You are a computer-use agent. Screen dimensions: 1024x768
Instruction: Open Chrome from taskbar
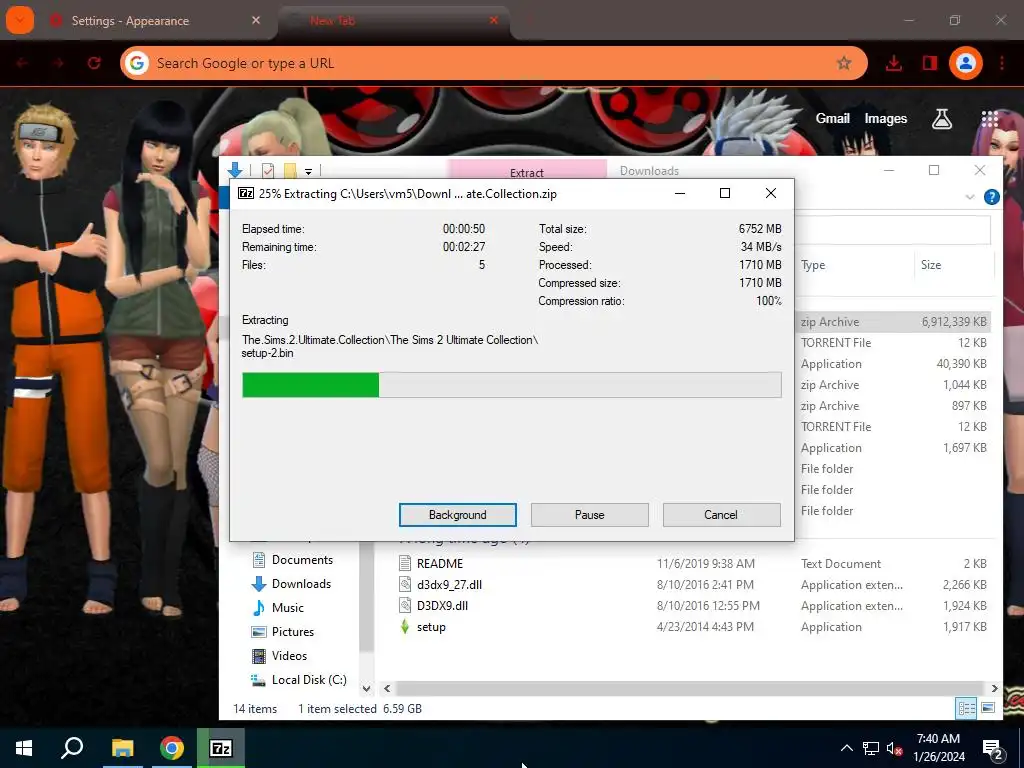pyautogui.click(x=172, y=748)
